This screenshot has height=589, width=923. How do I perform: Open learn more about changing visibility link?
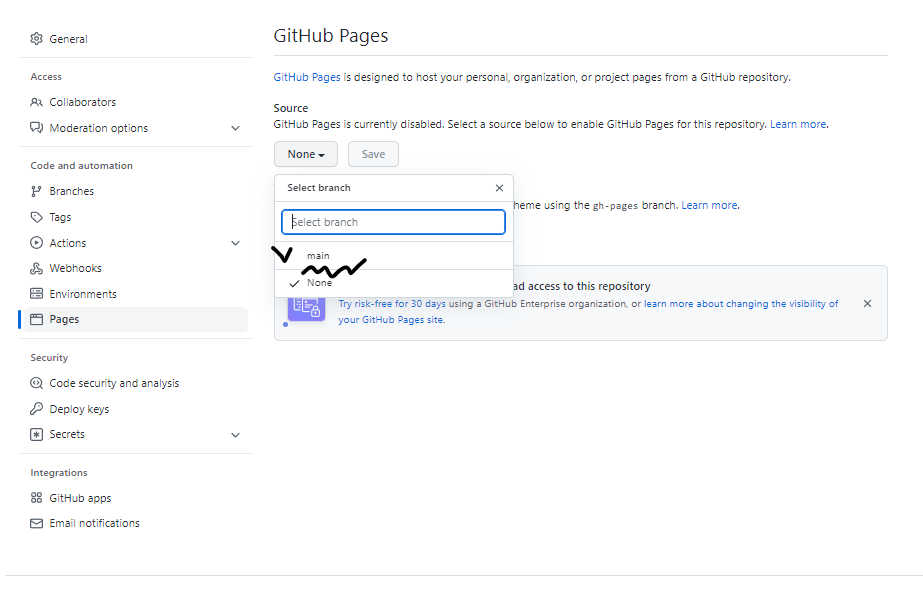[589, 312]
